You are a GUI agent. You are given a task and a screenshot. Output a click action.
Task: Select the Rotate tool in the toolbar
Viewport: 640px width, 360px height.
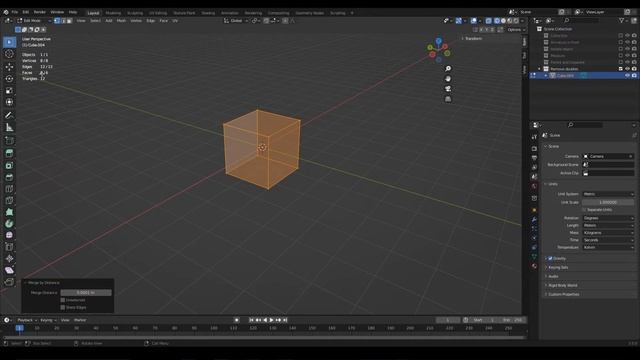[x=9, y=78]
